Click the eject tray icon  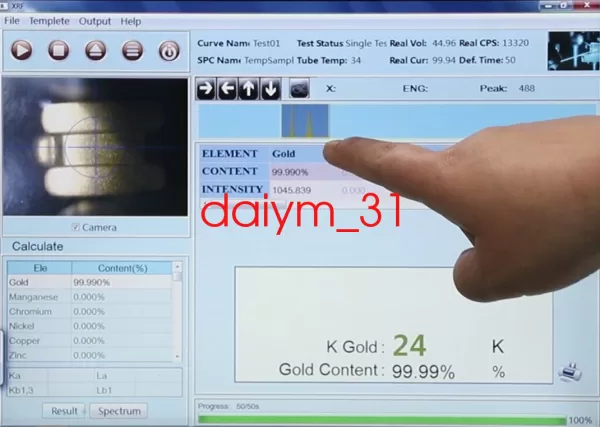point(95,50)
